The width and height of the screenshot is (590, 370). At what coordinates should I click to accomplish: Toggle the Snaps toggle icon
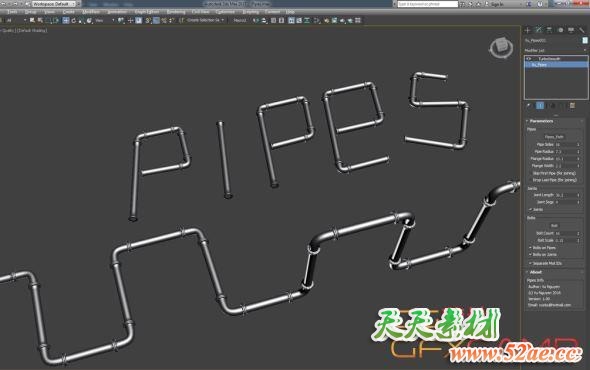pyautogui.click(x=148, y=20)
